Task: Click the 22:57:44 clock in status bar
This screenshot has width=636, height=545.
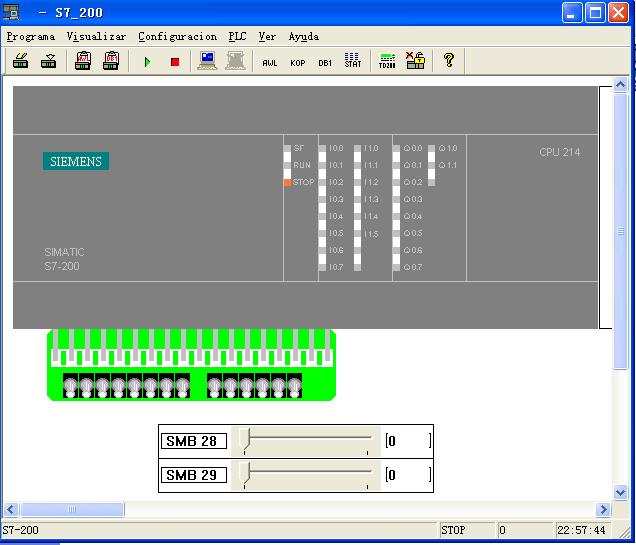Action: pos(581,530)
